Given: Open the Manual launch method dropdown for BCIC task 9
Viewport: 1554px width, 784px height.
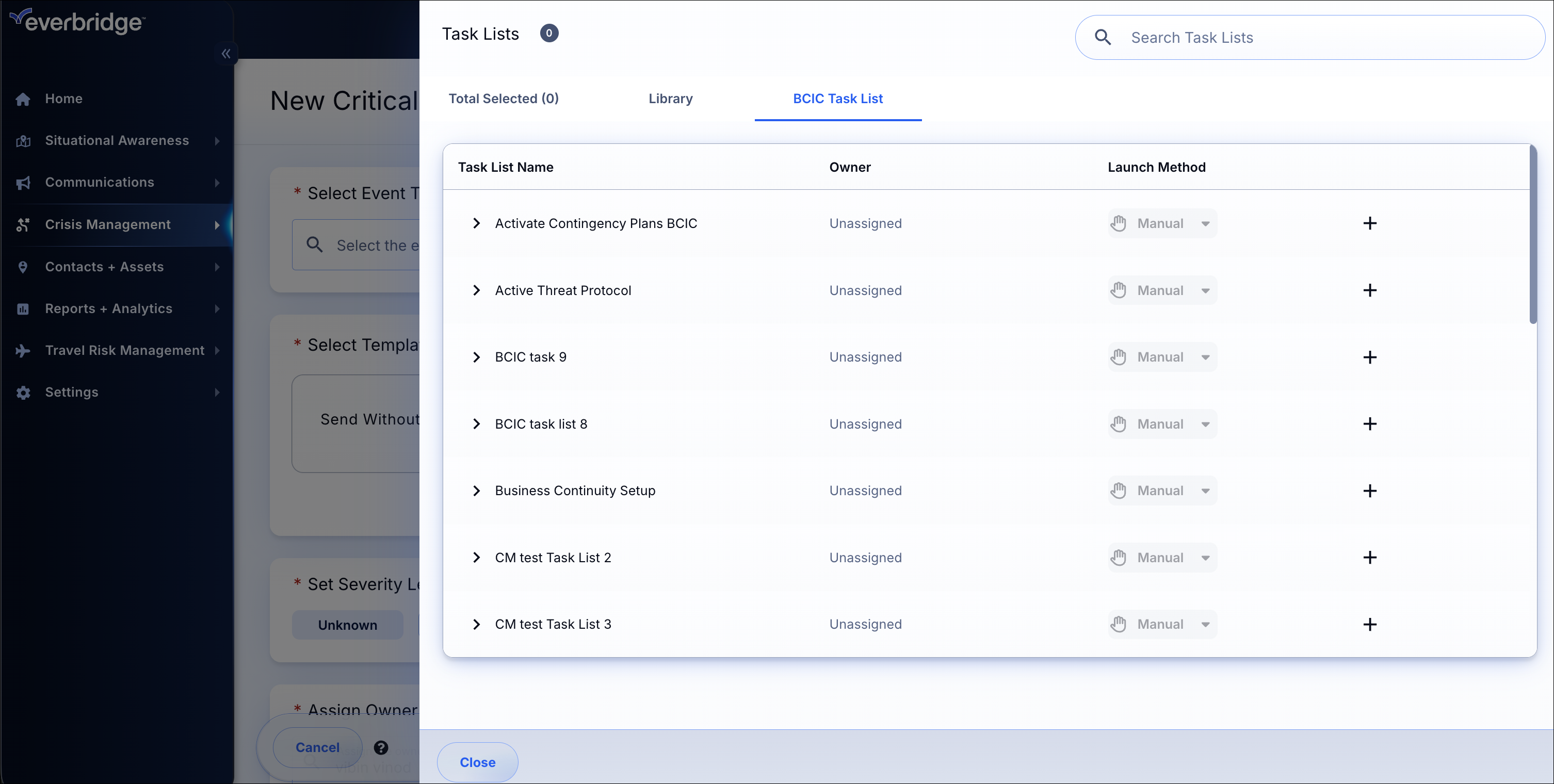Looking at the screenshot, I should [x=1206, y=356].
